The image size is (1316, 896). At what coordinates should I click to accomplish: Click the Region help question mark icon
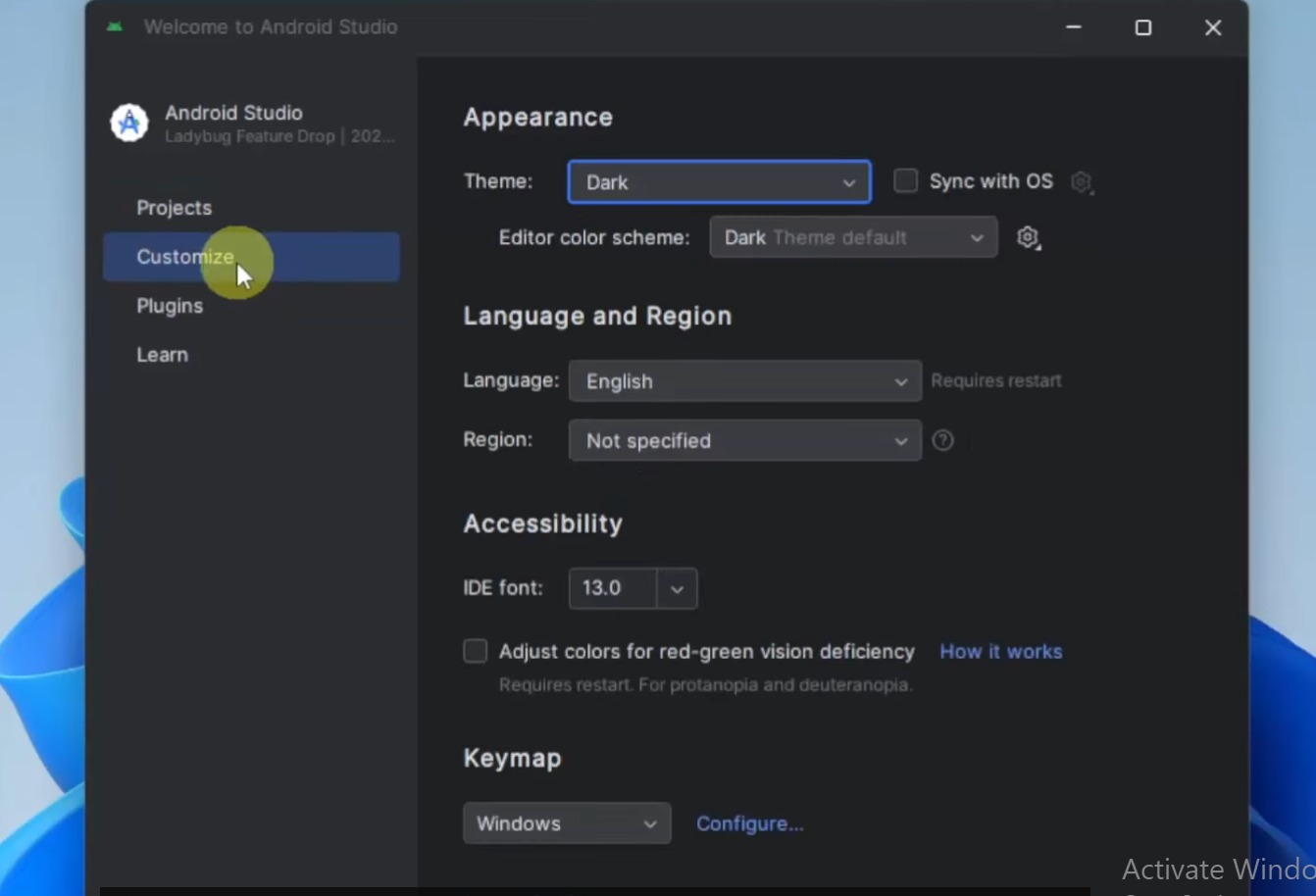942,441
